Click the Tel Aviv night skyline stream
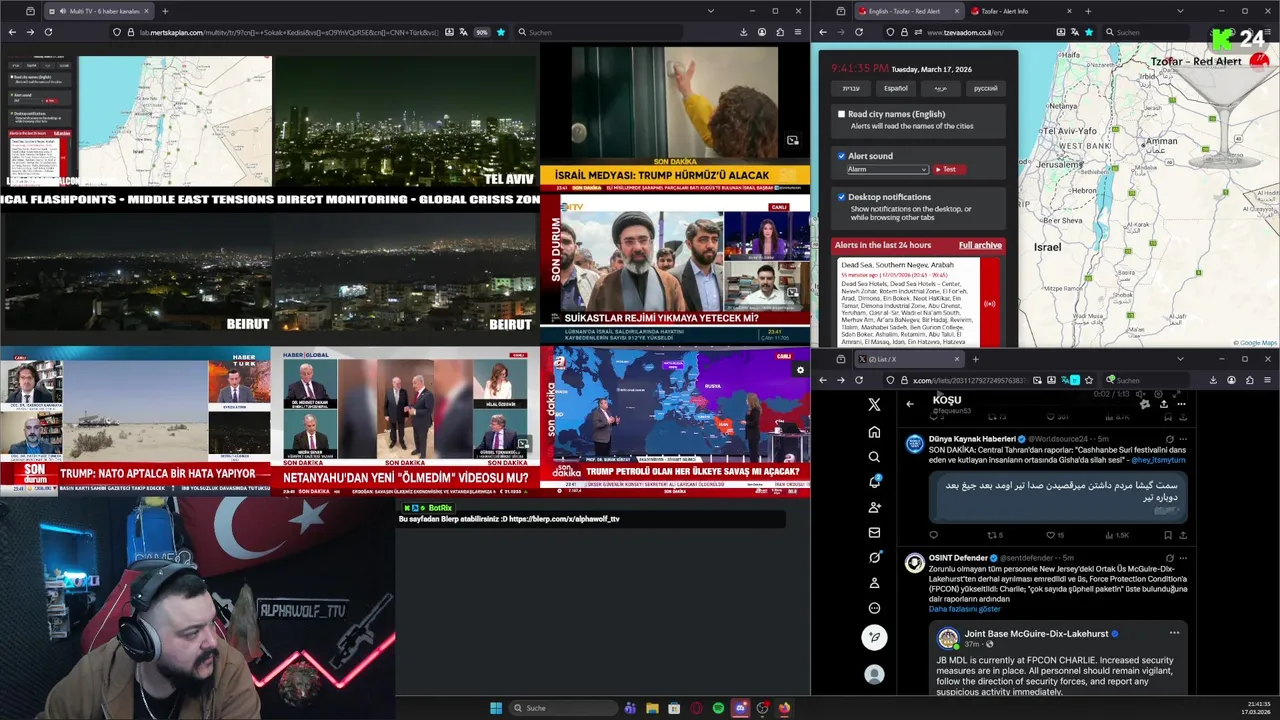Viewport: 1280px width, 720px height. [x=406, y=122]
